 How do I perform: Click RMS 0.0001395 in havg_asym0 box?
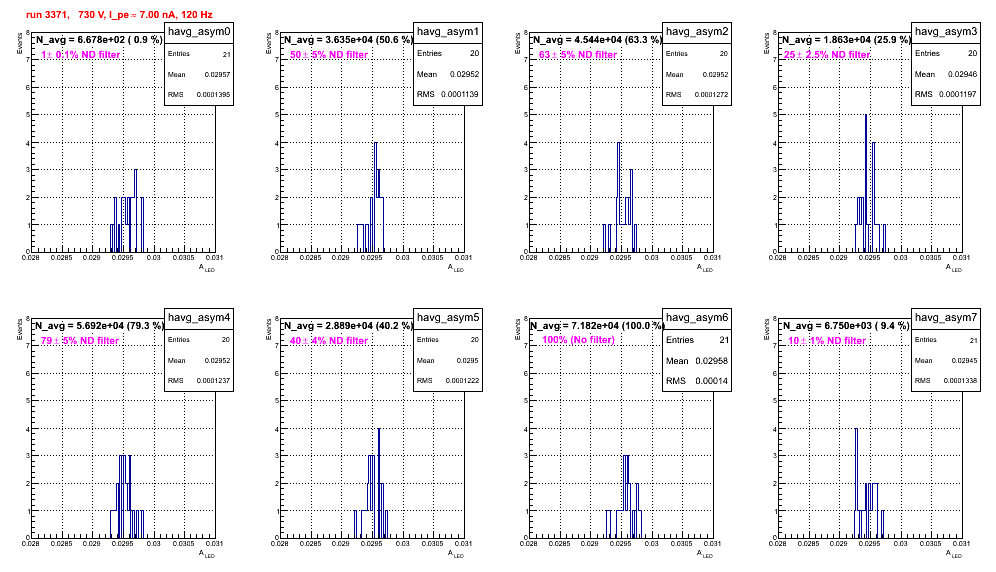tap(199, 94)
